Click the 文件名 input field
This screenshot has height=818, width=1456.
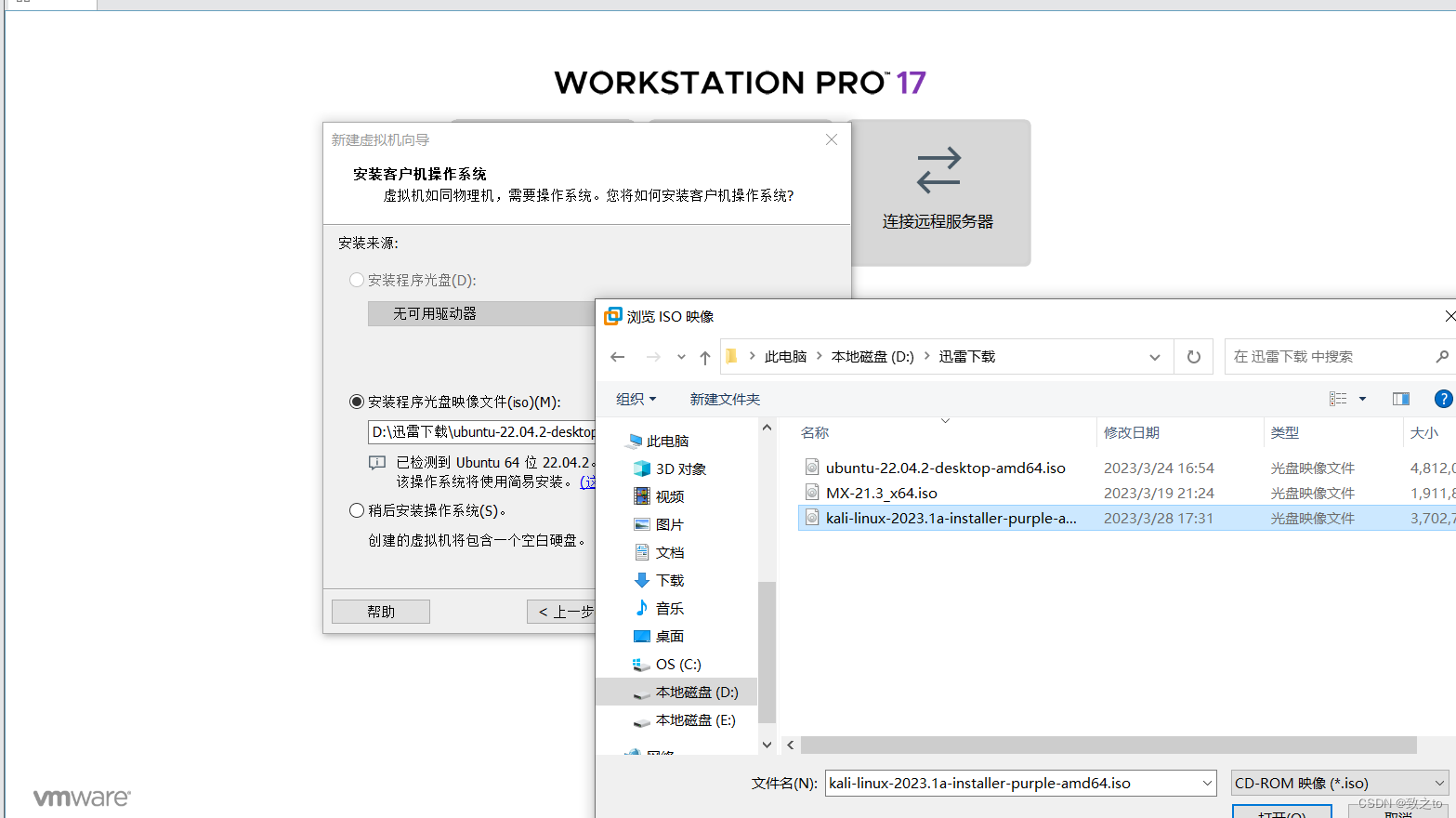[1012, 784]
